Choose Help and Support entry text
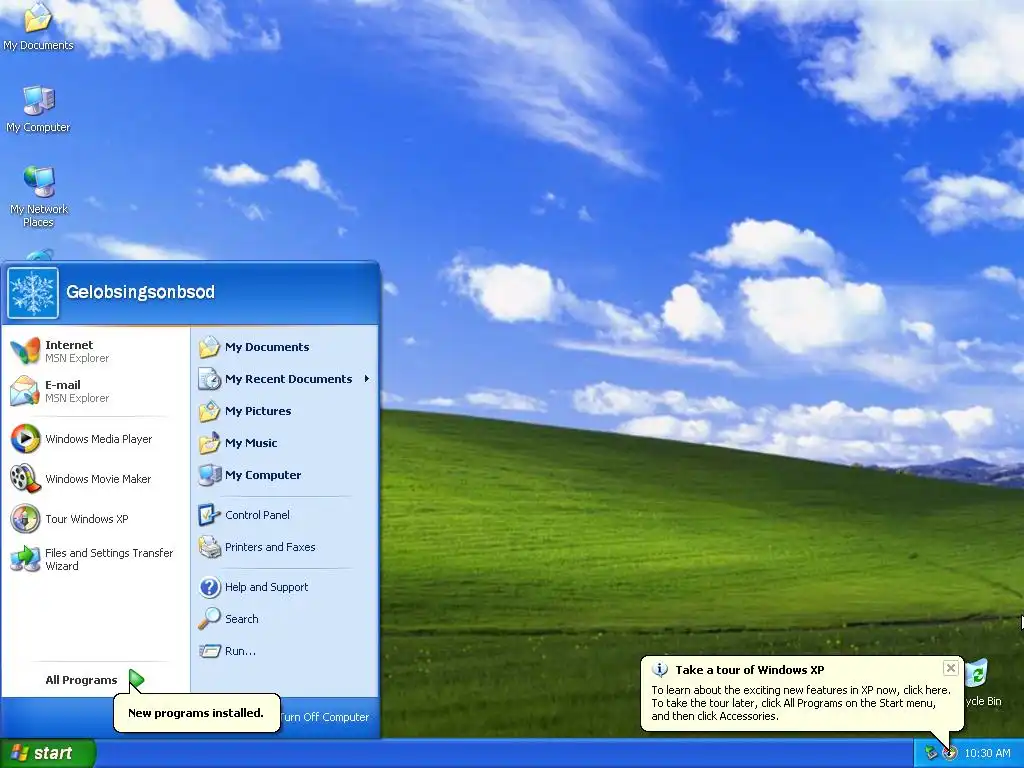This screenshot has width=1024, height=768. pos(266,586)
